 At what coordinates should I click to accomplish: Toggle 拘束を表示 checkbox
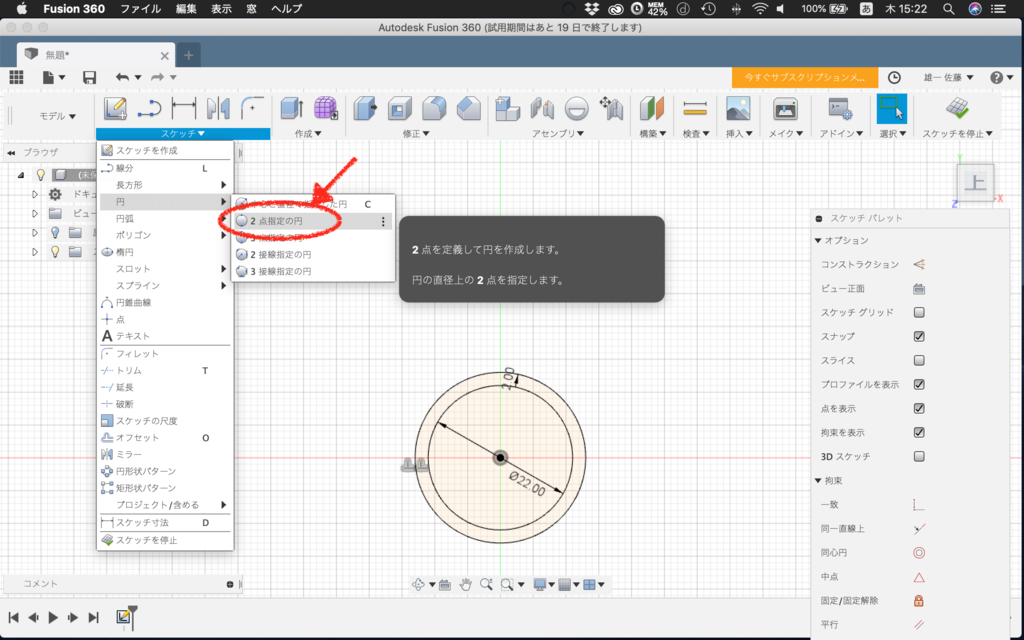coord(919,432)
